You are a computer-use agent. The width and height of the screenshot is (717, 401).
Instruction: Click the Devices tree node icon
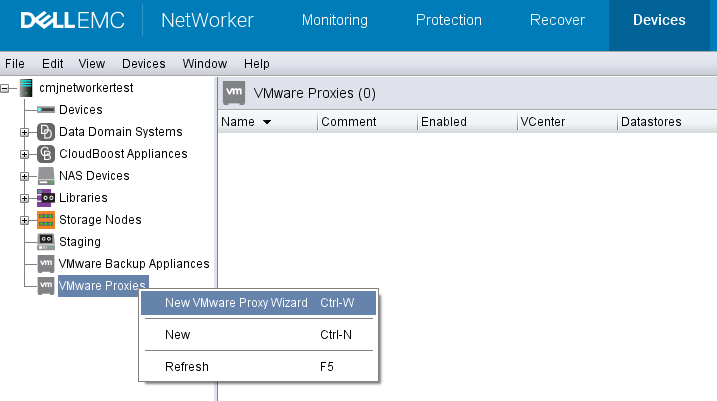click(x=46, y=110)
